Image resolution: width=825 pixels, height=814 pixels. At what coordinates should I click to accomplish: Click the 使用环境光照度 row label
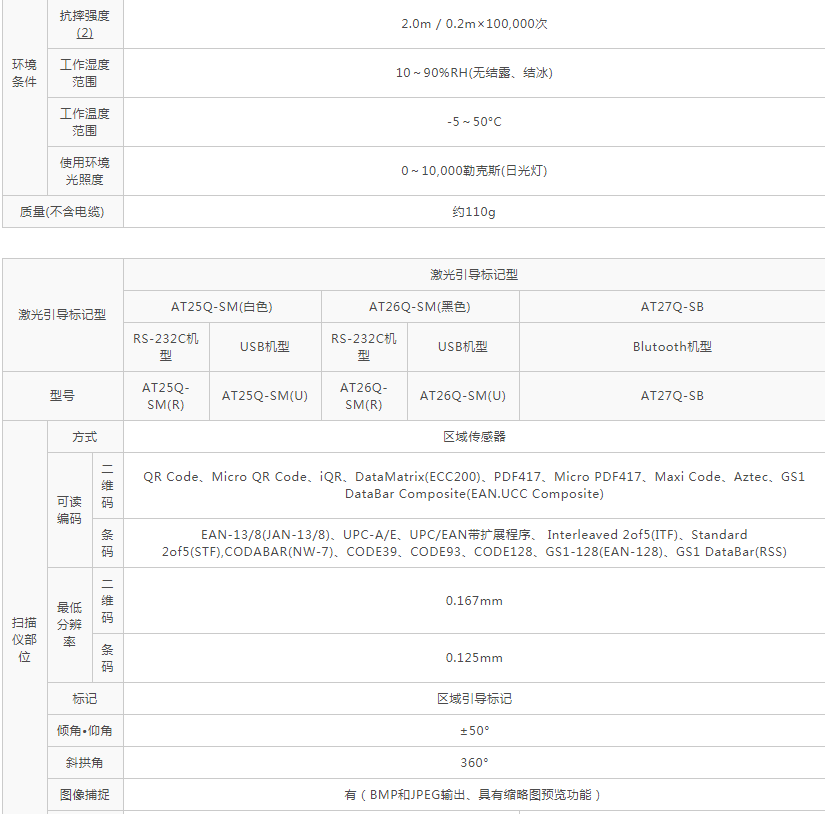(x=85, y=171)
